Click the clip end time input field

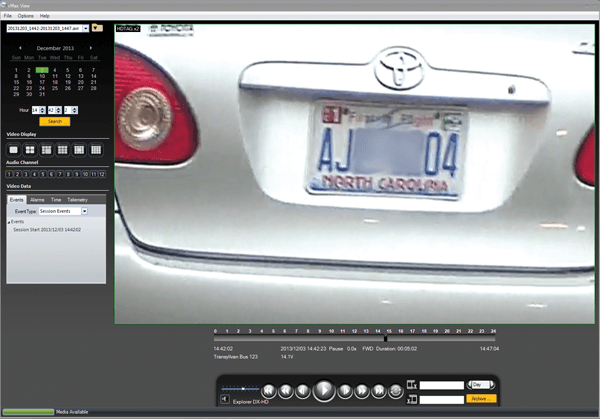442,399
